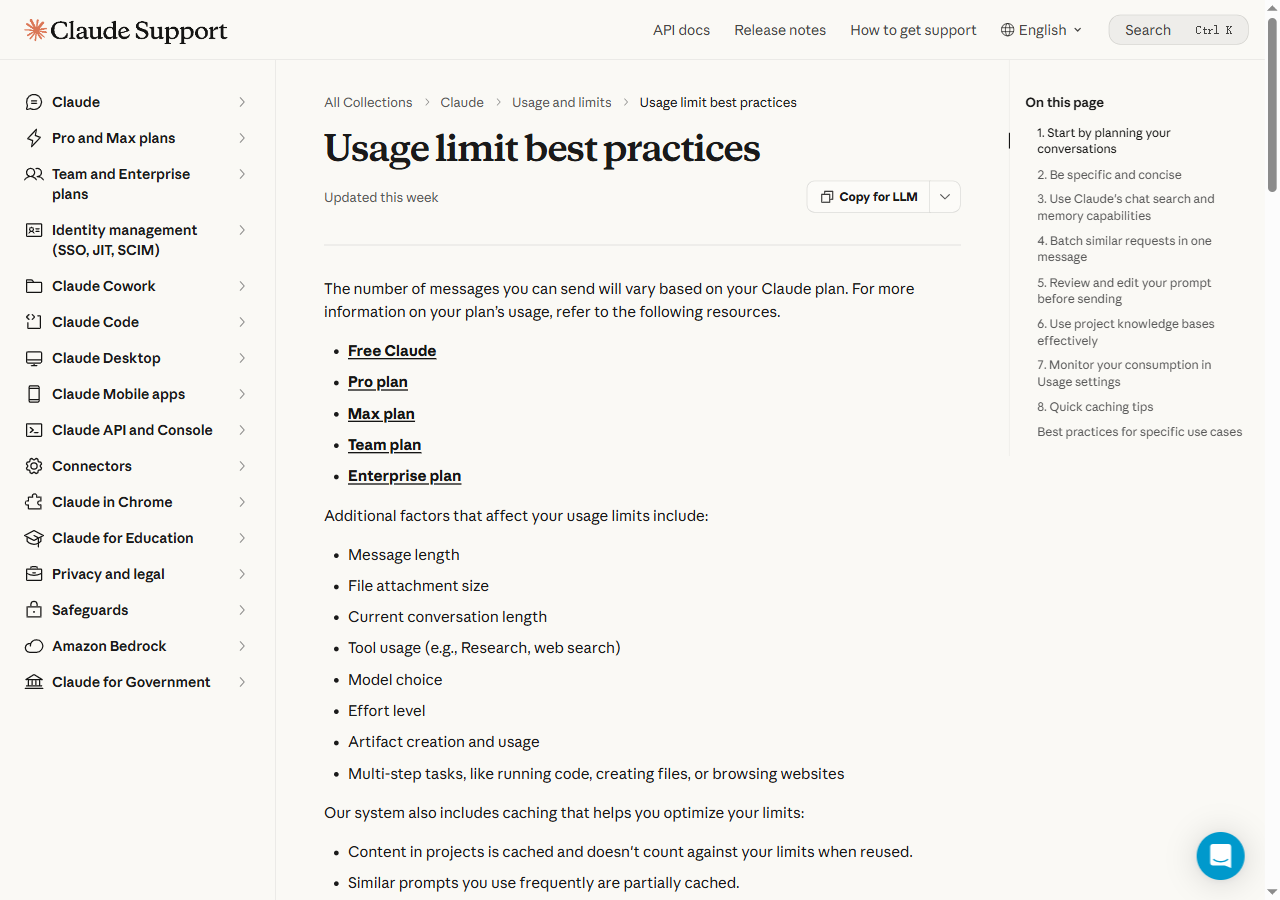Viewport: 1280px width, 900px height.
Task: Click the globe language icon
Action: point(1008,30)
